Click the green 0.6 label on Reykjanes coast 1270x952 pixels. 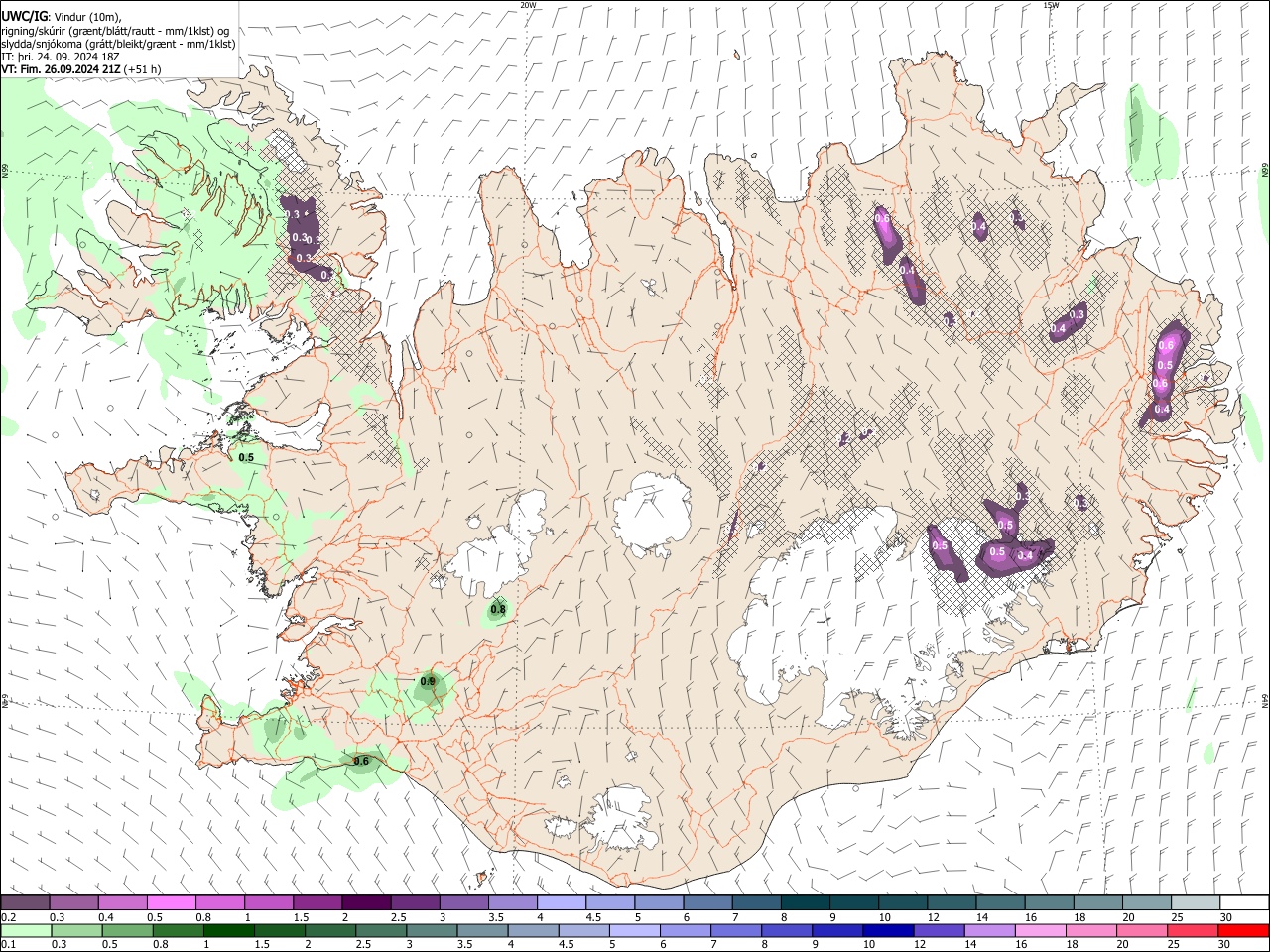click(x=361, y=761)
